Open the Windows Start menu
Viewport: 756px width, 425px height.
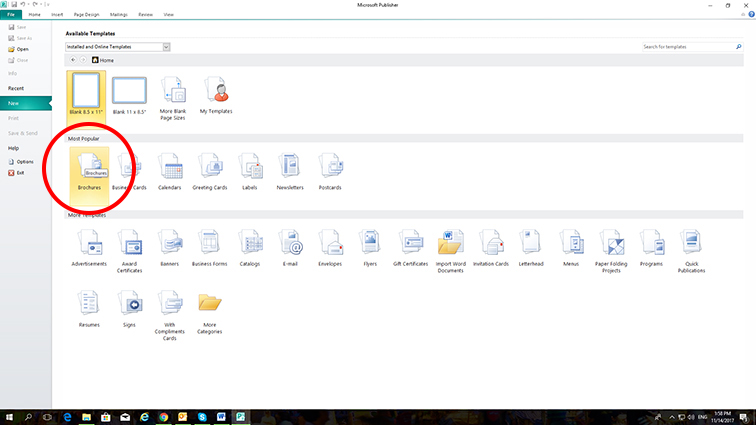point(9,417)
